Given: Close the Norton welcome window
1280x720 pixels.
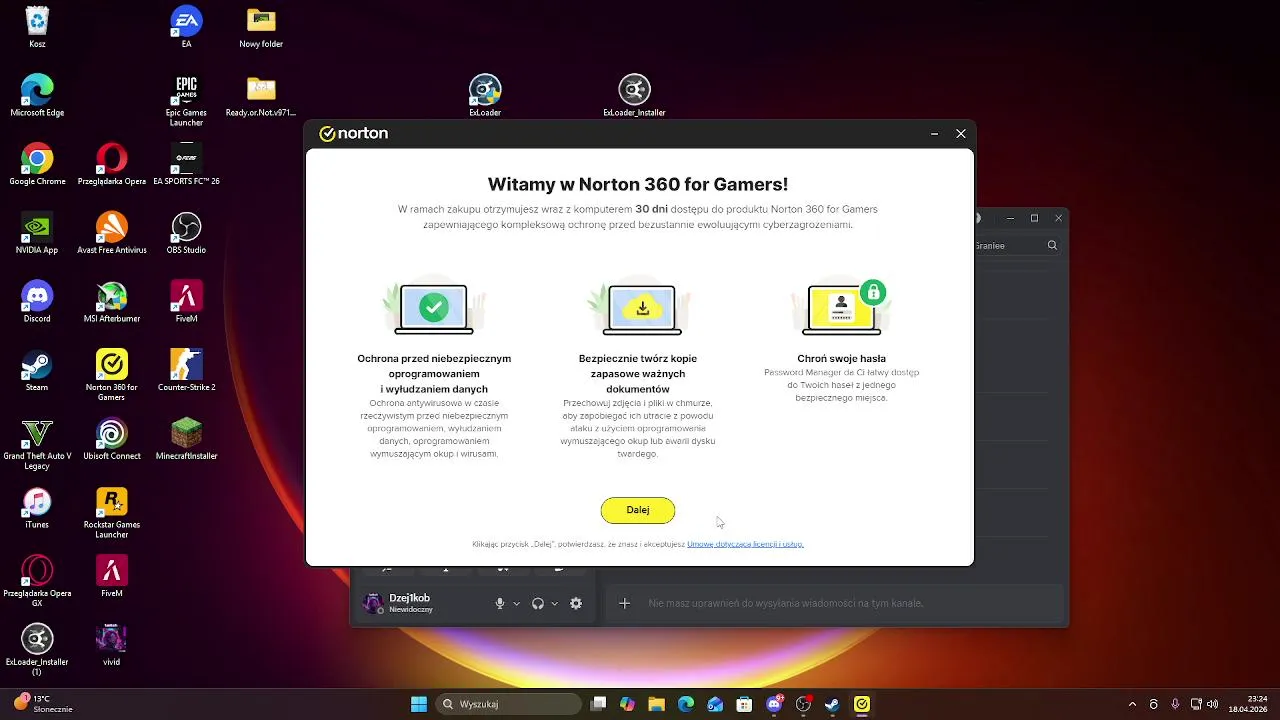Looking at the screenshot, I should 961,134.
